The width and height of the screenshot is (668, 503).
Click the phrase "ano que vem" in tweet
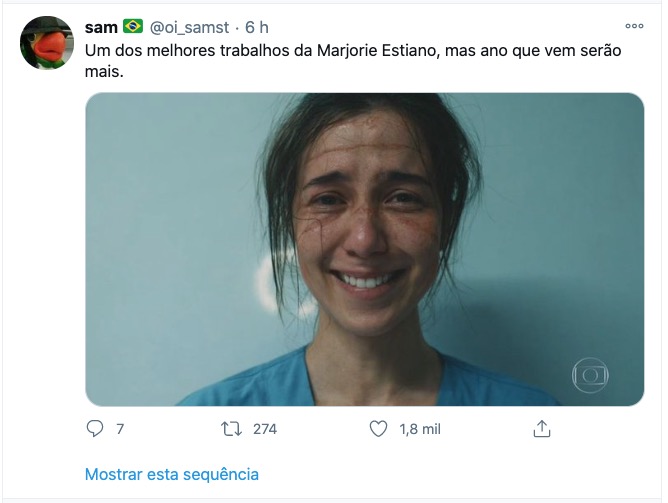[525, 50]
